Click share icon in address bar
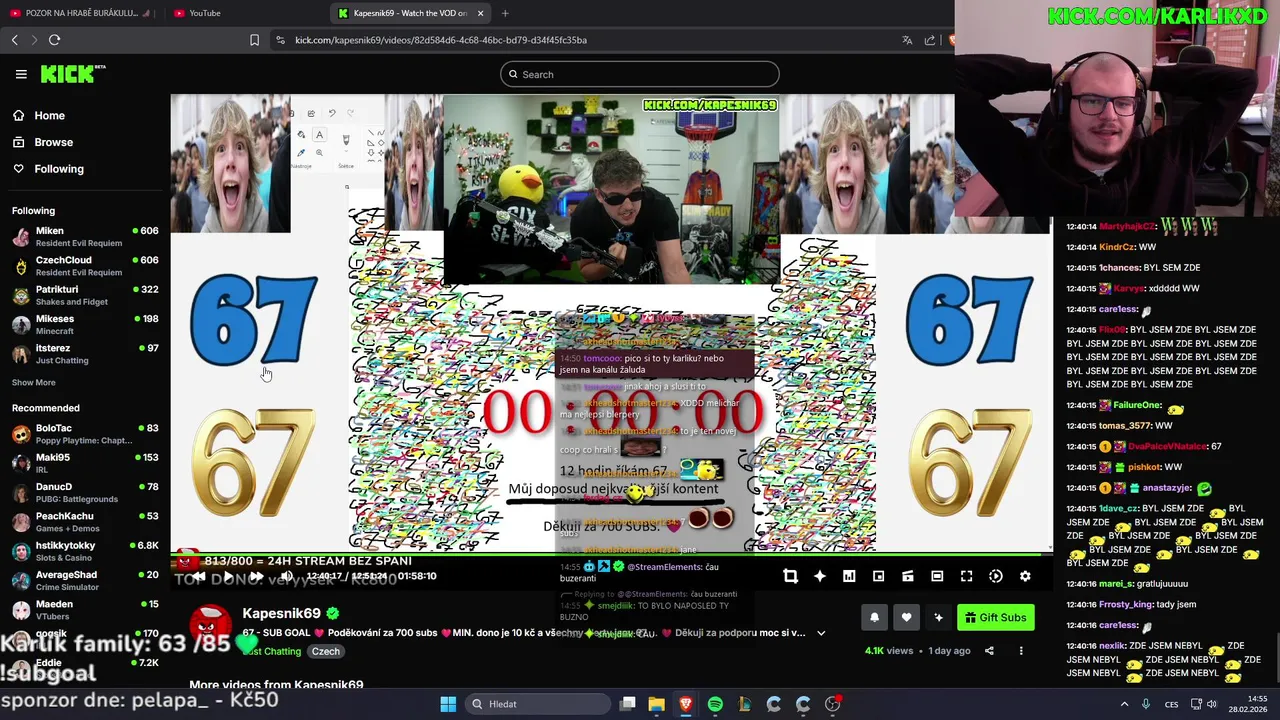Viewport: 1280px width, 720px height. pos(930,40)
